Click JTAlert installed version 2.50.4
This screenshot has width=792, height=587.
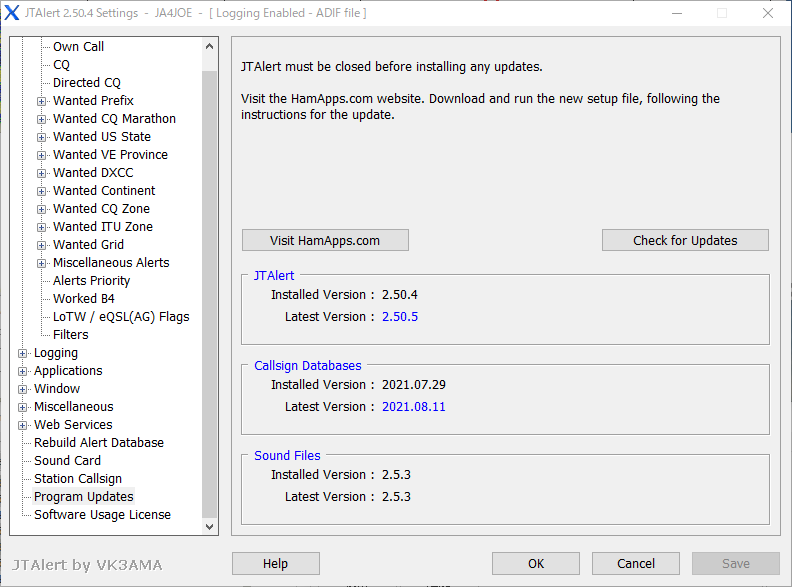400,295
